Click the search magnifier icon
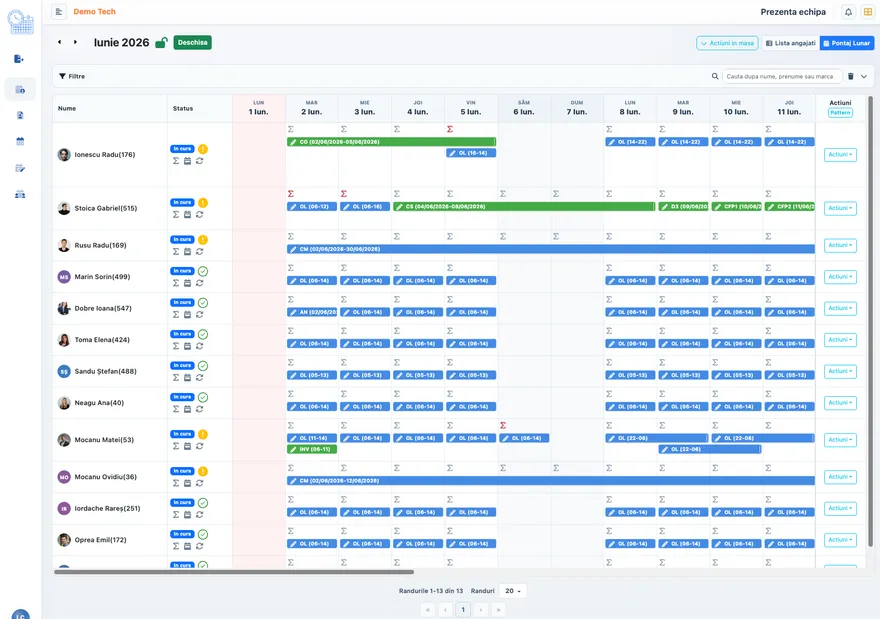 coord(715,76)
